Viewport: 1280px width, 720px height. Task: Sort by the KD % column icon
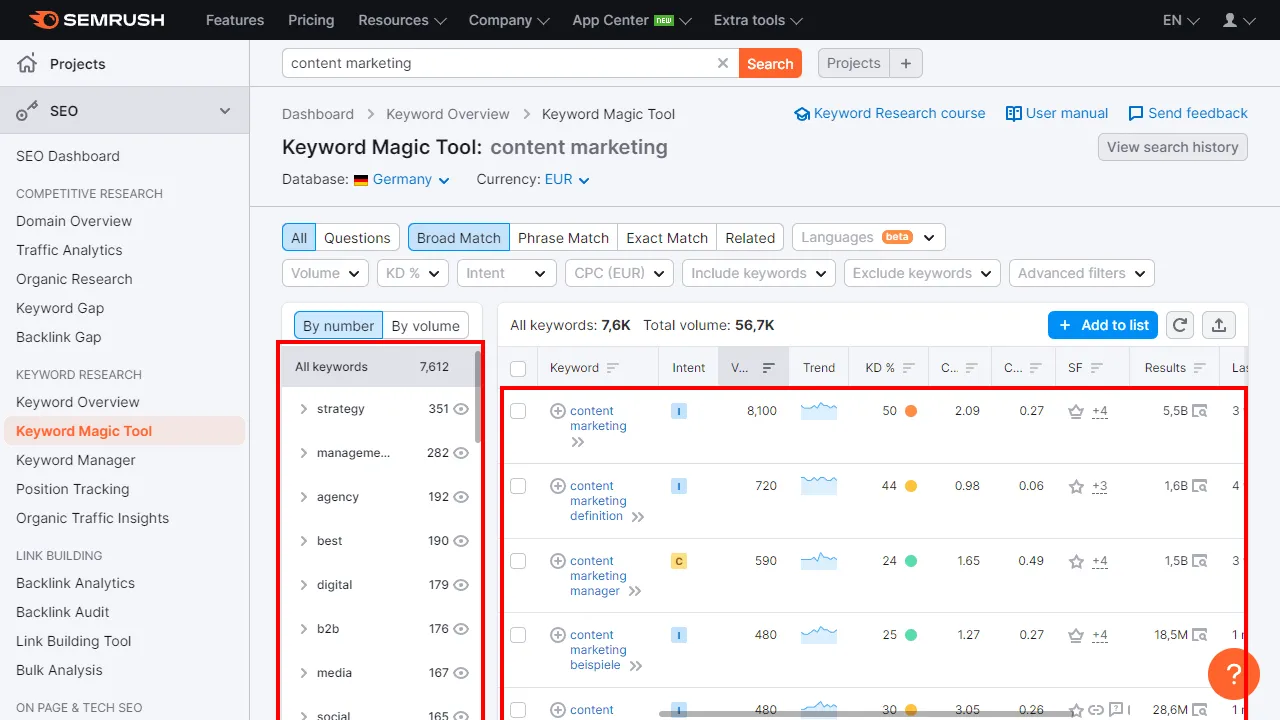point(909,368)
